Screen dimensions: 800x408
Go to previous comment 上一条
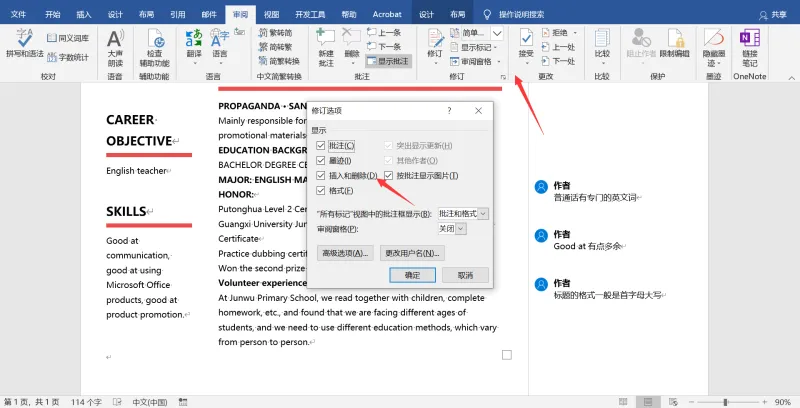pos(384,33)
